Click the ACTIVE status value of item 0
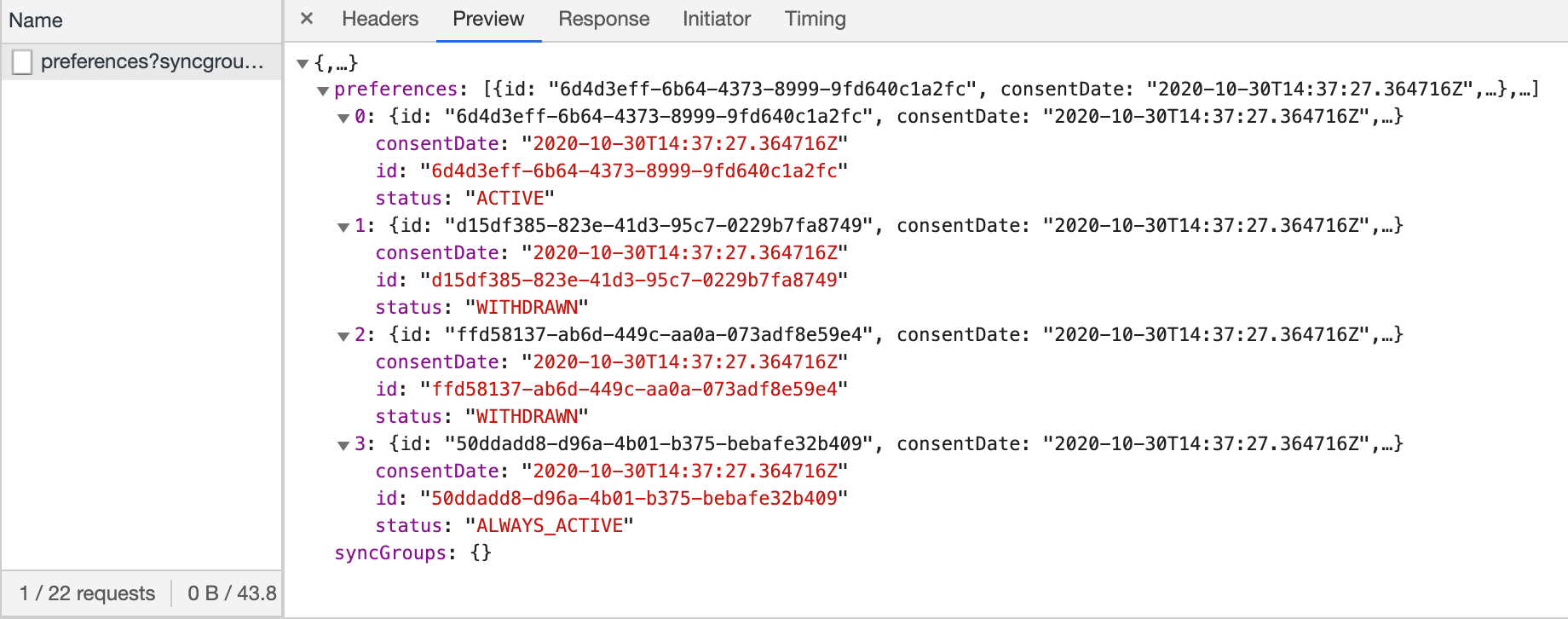This screenshot has height=619, width=1568. coord(510,199)
